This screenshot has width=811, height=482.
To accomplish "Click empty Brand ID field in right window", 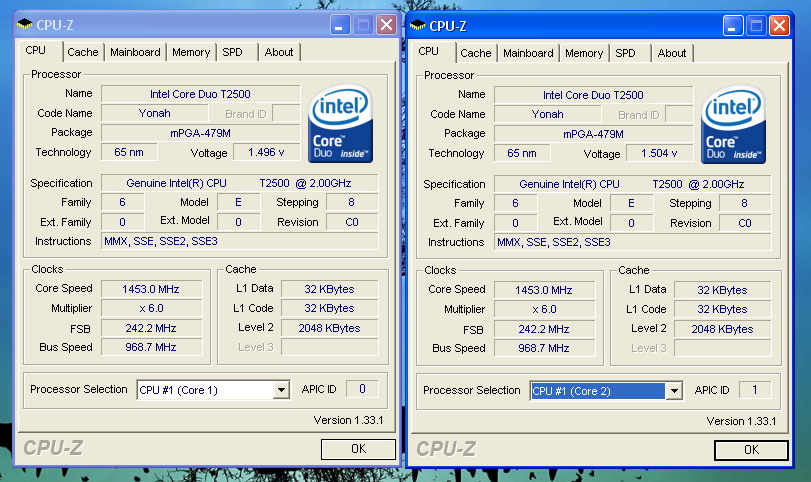I will click(x=679, y=115).
